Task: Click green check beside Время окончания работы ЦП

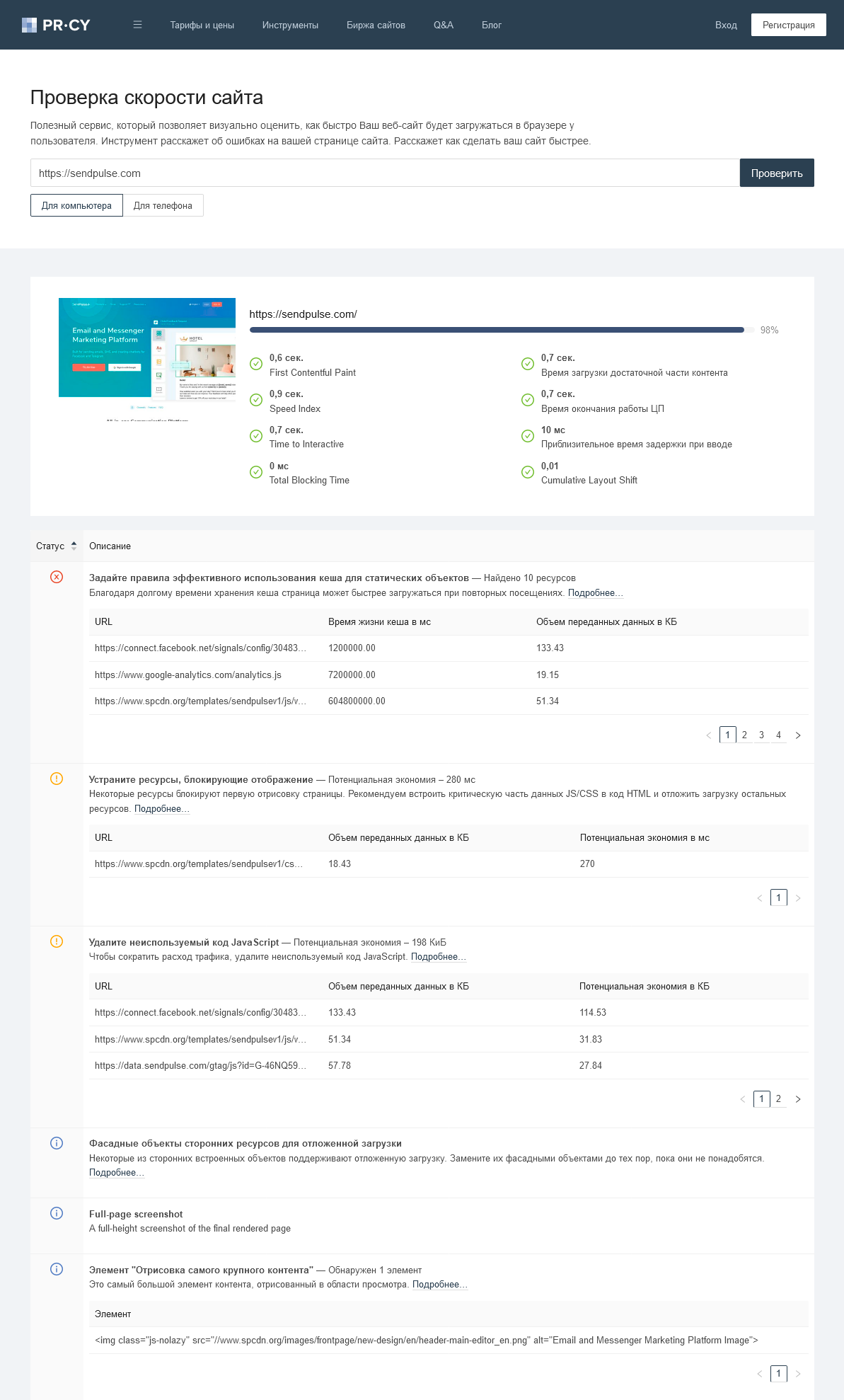Action: (x=528, y=400)
